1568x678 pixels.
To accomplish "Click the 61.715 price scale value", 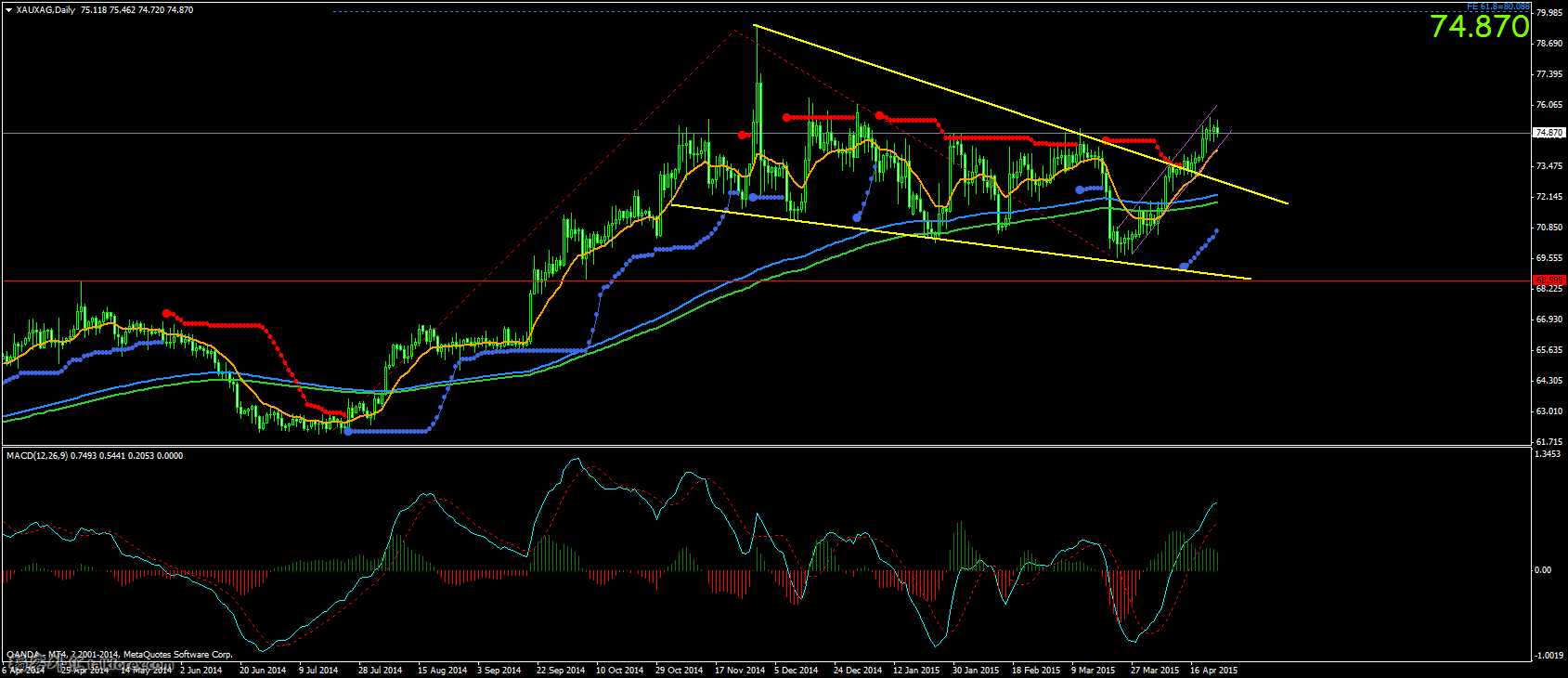I will pos(1549,442).
